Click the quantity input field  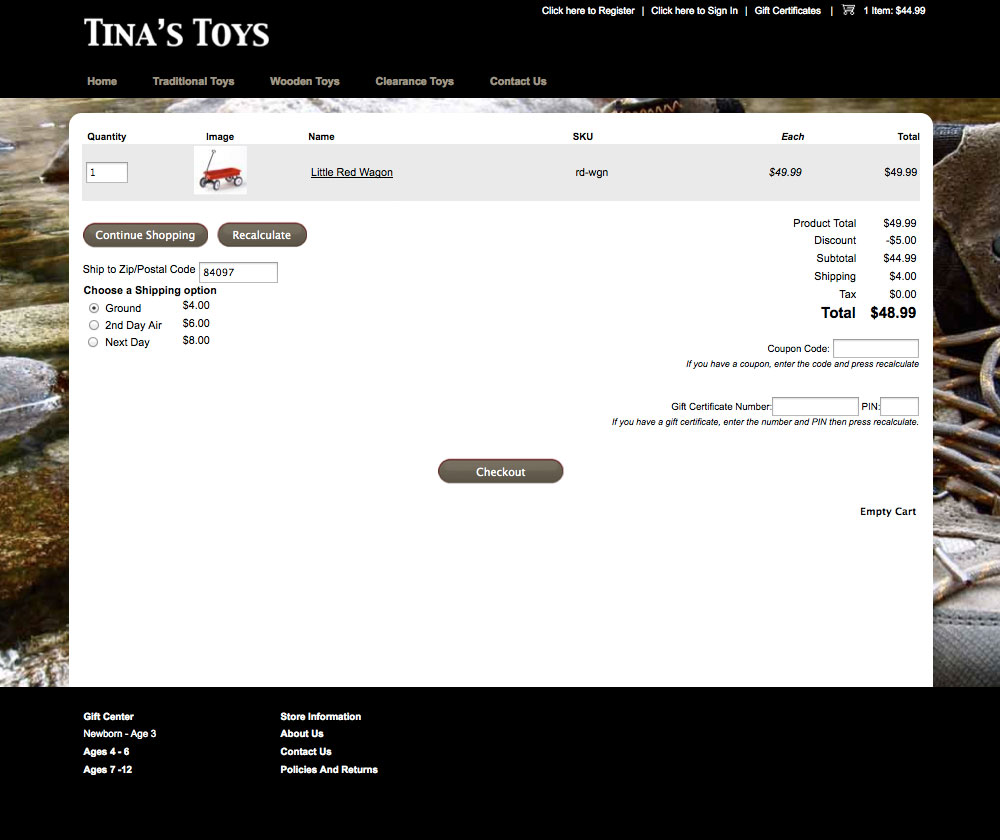(107, 172)
